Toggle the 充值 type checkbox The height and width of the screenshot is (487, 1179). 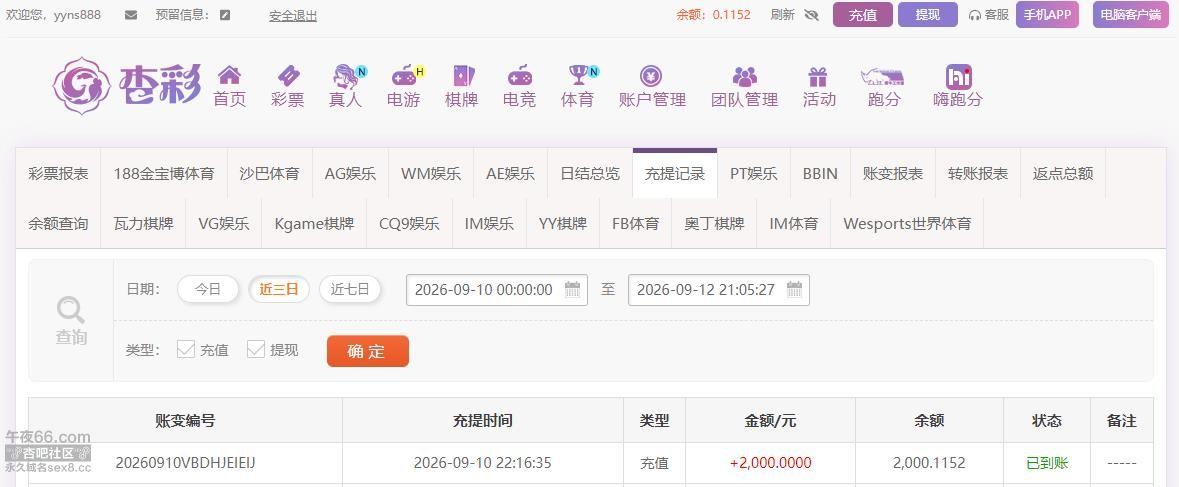(x=186, y=349)
